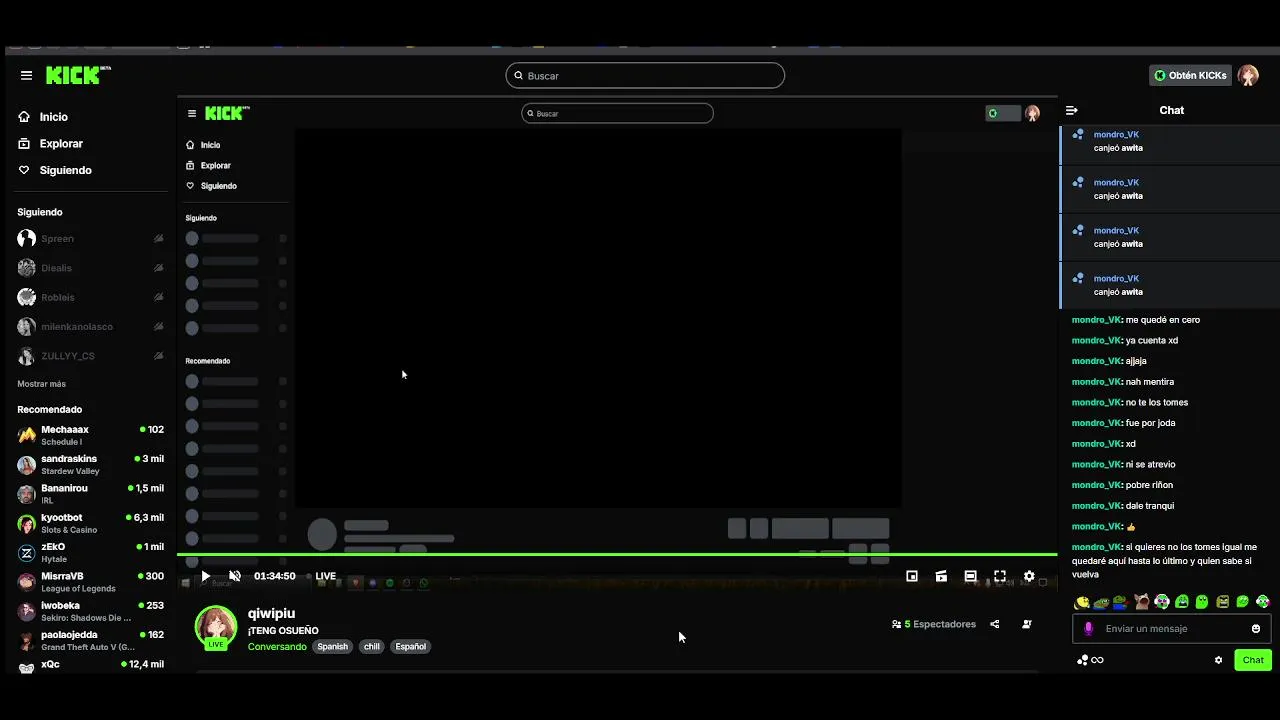The image size is (1280, 720).
Task: Insert the screaming cat emote
Action: pos(1142,602)
